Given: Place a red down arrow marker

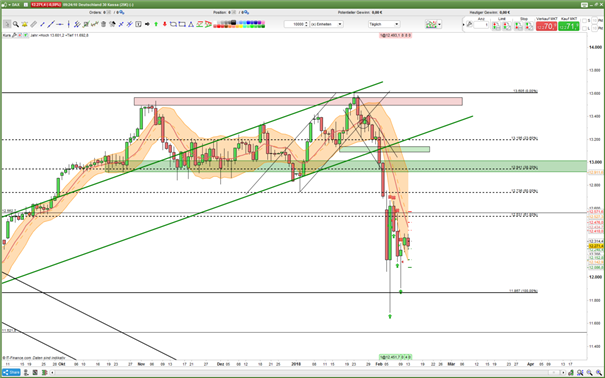Looking at the screenshot, I should pos(165,24).
